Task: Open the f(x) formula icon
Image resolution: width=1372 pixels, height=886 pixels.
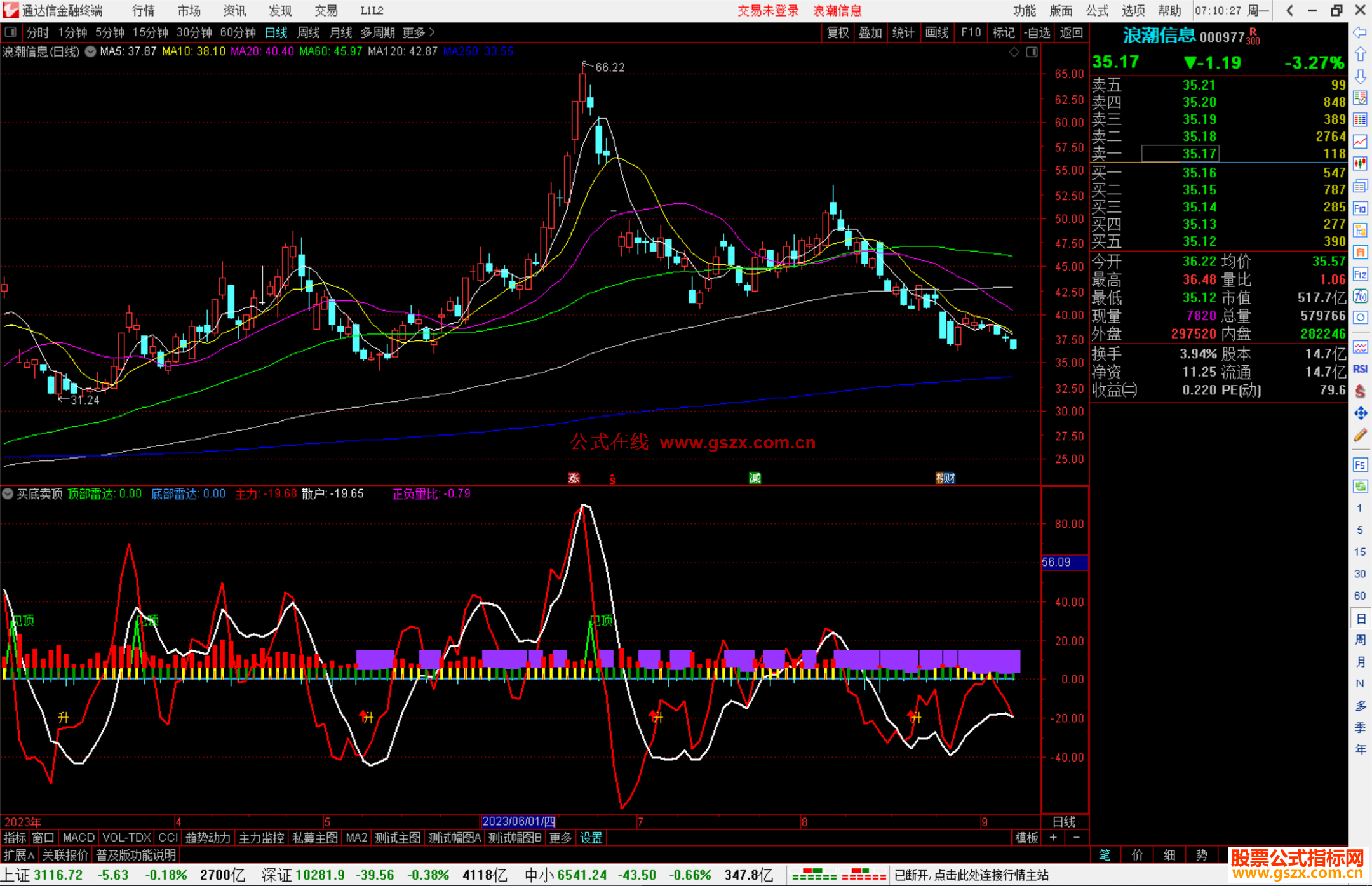Action: [1360, 296]
